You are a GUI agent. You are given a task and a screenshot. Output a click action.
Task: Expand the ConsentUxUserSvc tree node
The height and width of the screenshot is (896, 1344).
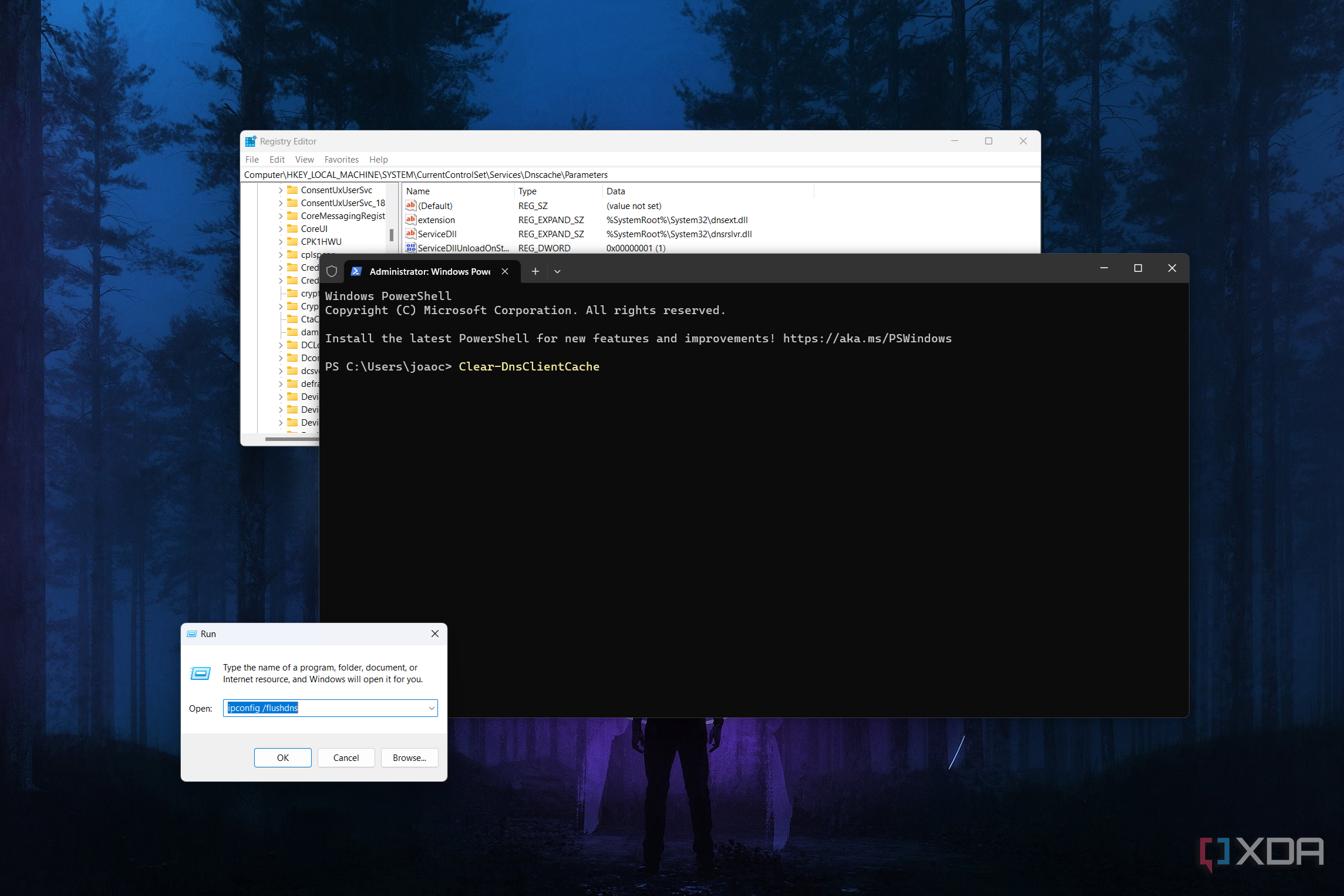[x=281, y=190]
